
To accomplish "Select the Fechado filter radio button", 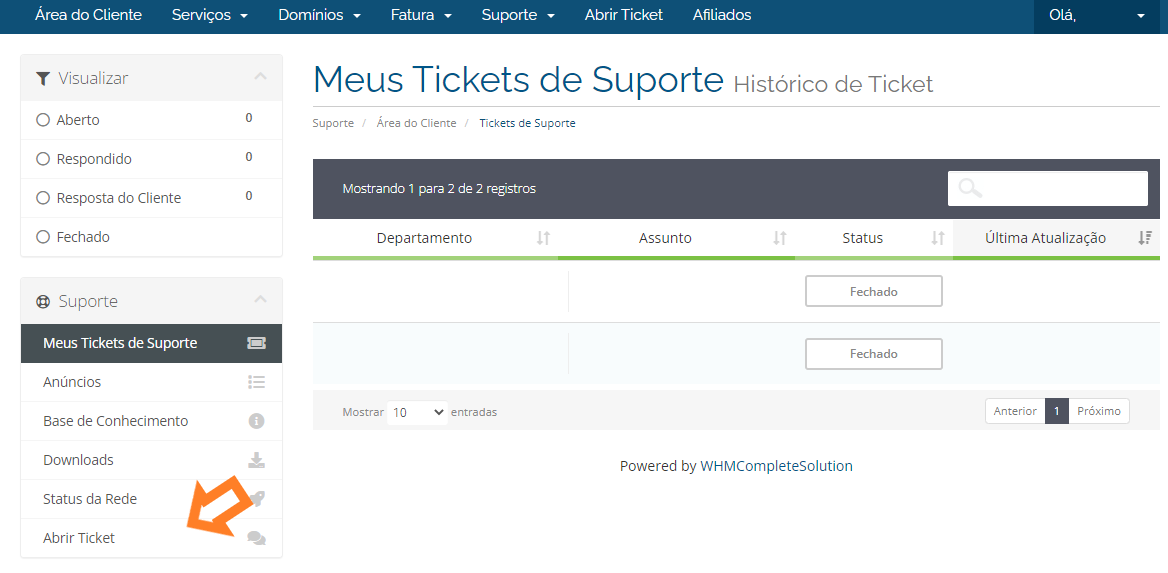I will click(x=42, y=237).
